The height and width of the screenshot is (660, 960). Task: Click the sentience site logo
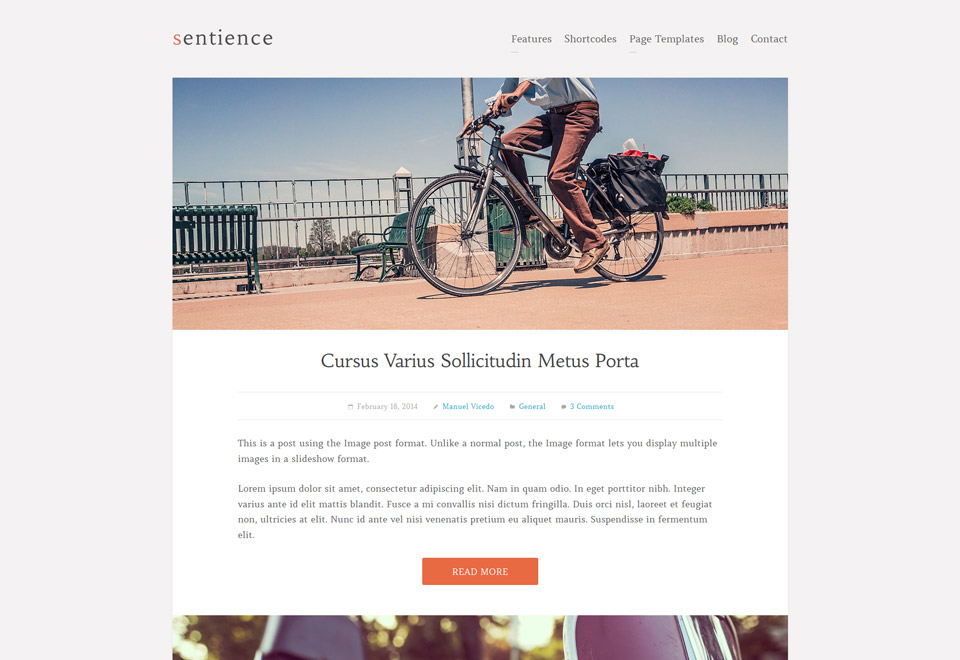pos(223,38)
